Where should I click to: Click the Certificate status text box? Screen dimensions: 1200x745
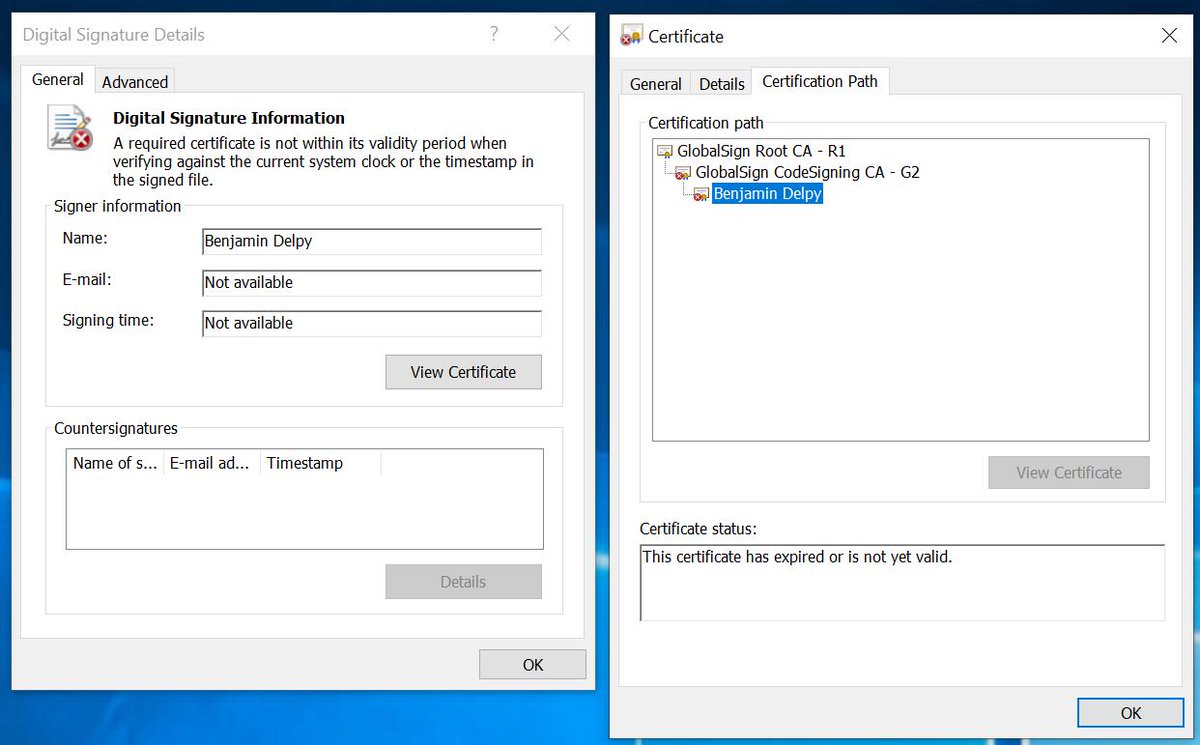point(903,583)
